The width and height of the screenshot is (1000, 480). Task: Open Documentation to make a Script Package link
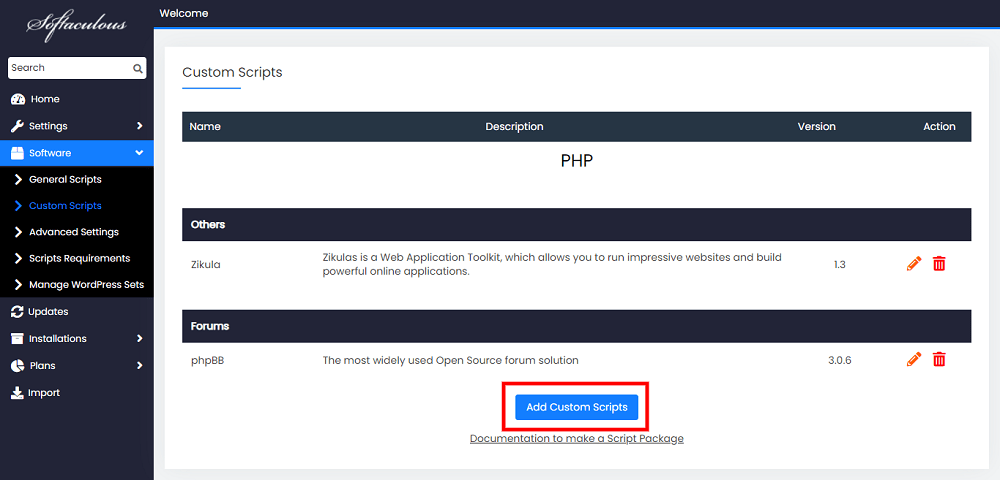click(x=577, y=439)
